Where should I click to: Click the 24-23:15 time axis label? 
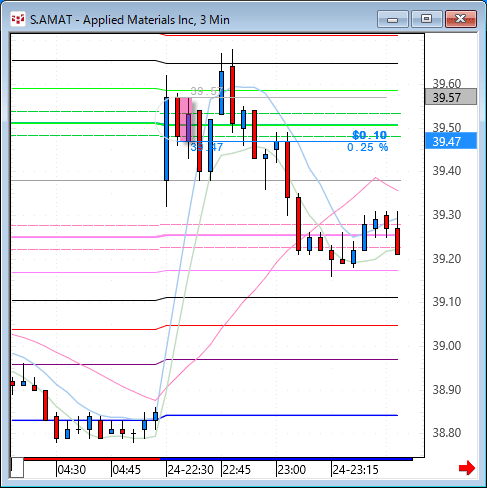coord(355,470)
